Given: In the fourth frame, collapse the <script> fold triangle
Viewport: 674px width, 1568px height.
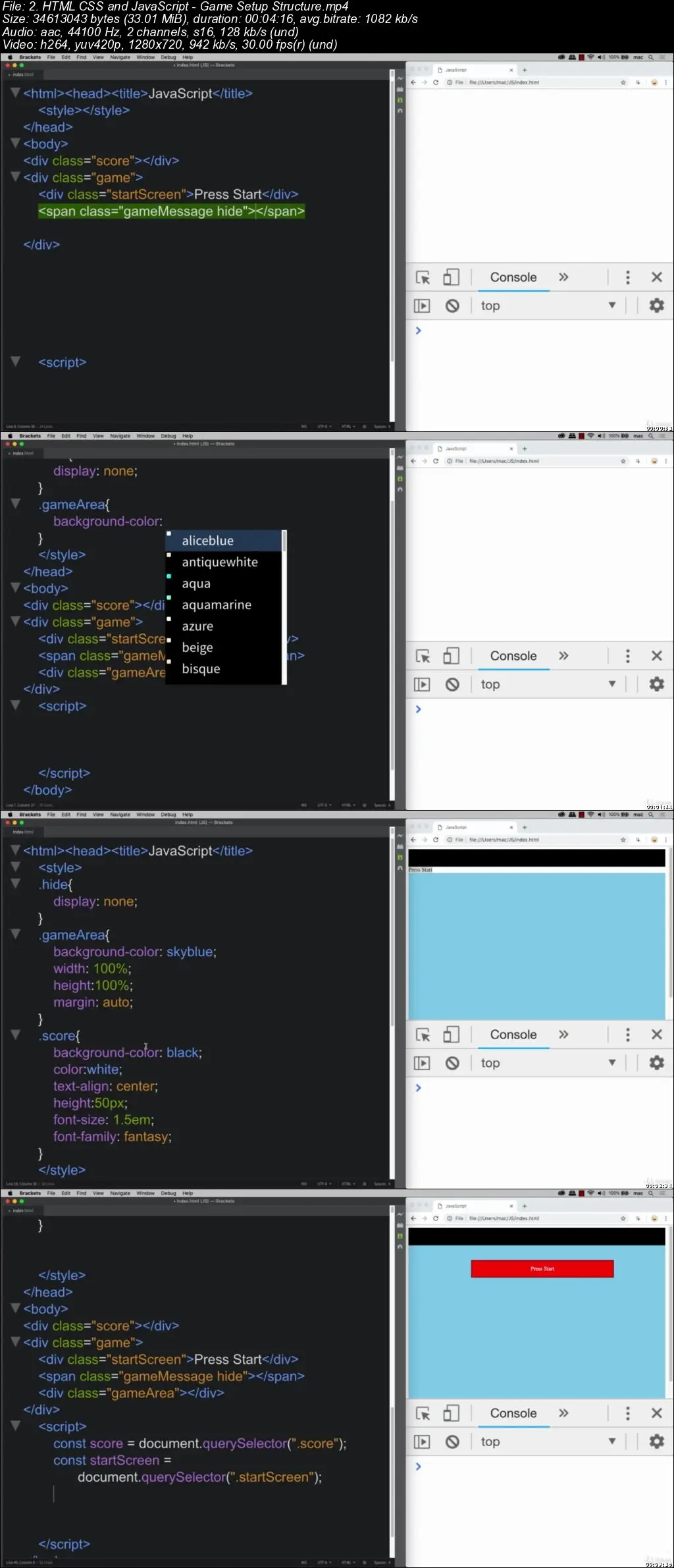Looking at the screenshot, I should coord(15,1426).
